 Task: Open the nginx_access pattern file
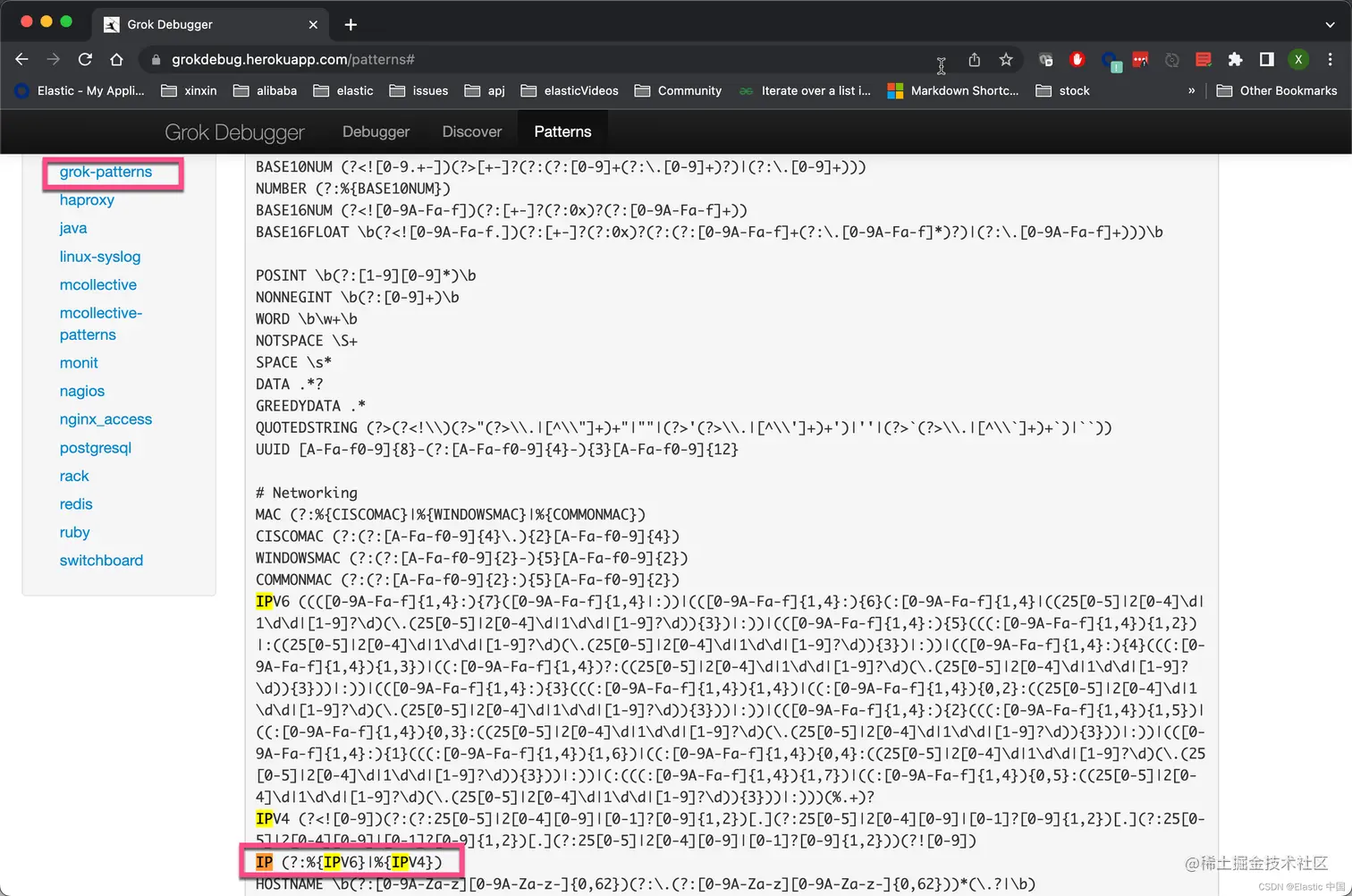coord(106,419)
